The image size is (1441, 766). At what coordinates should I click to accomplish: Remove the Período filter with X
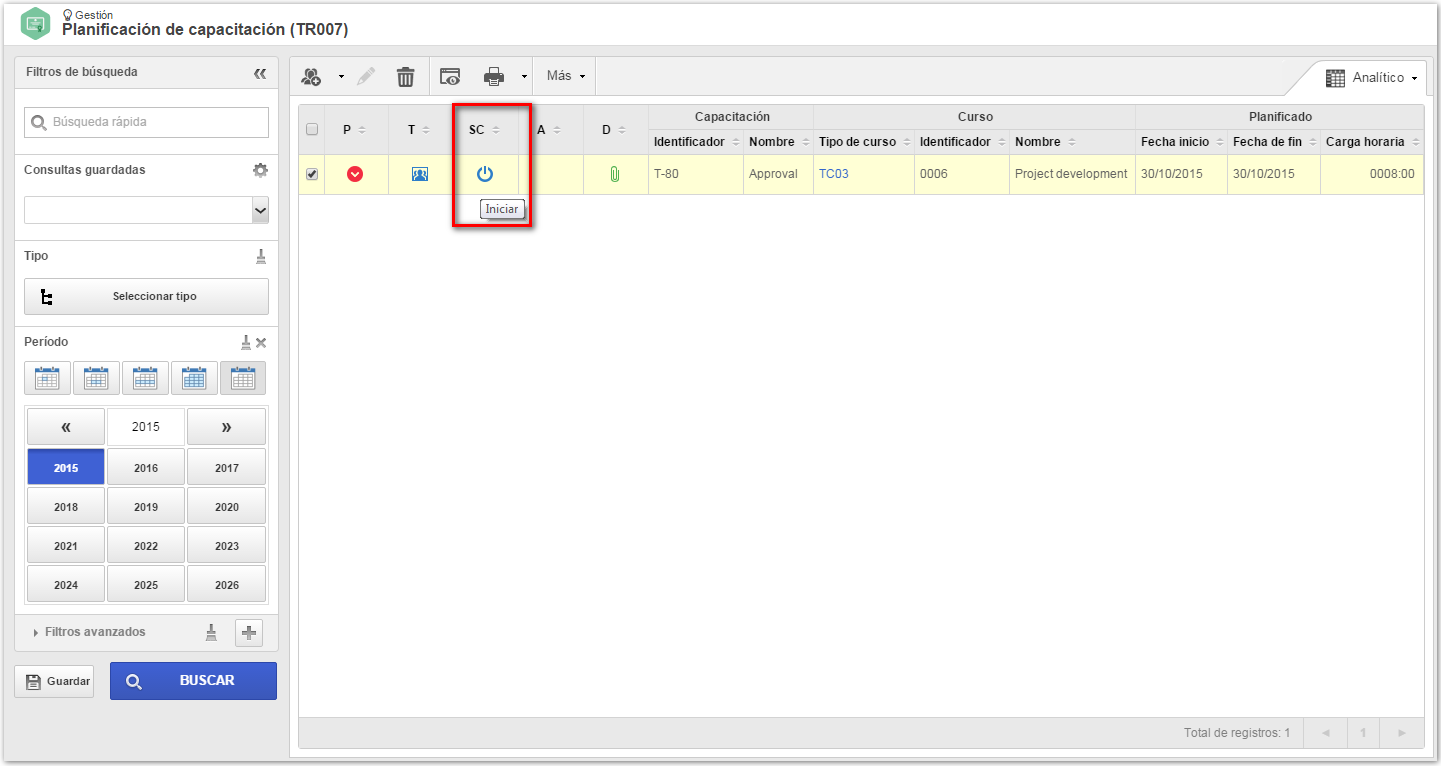(x=261, y=343)
